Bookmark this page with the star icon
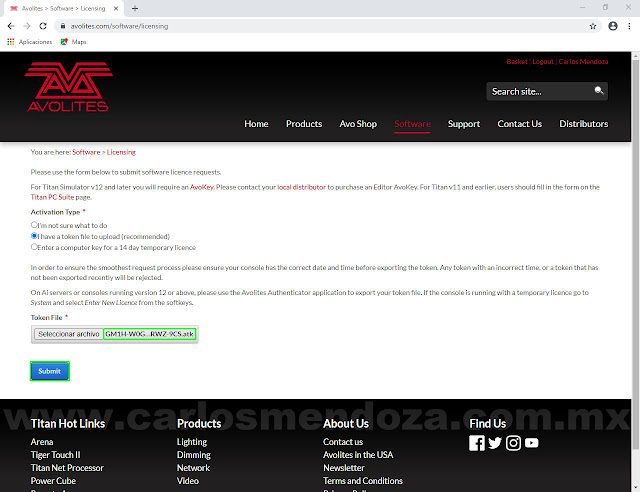This screenshot has height=492, width=640. [x=593, y=26]
